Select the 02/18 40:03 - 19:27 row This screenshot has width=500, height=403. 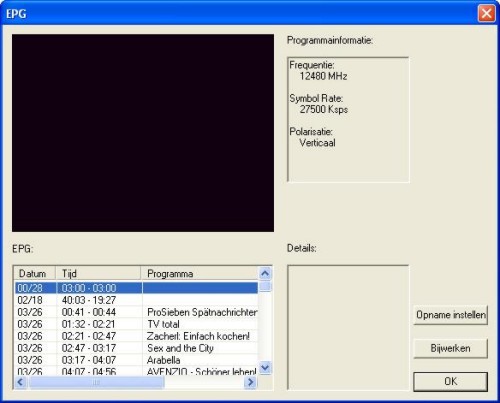pyautogui.click(x=136, y=300)
